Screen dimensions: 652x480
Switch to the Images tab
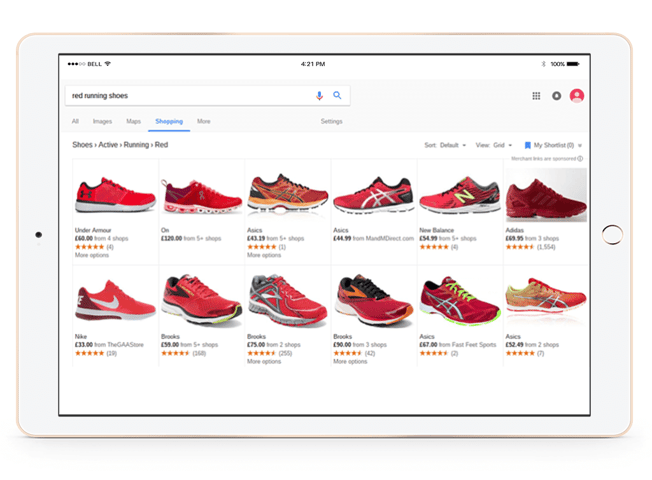pyautogui.click(x=102, y=121)
